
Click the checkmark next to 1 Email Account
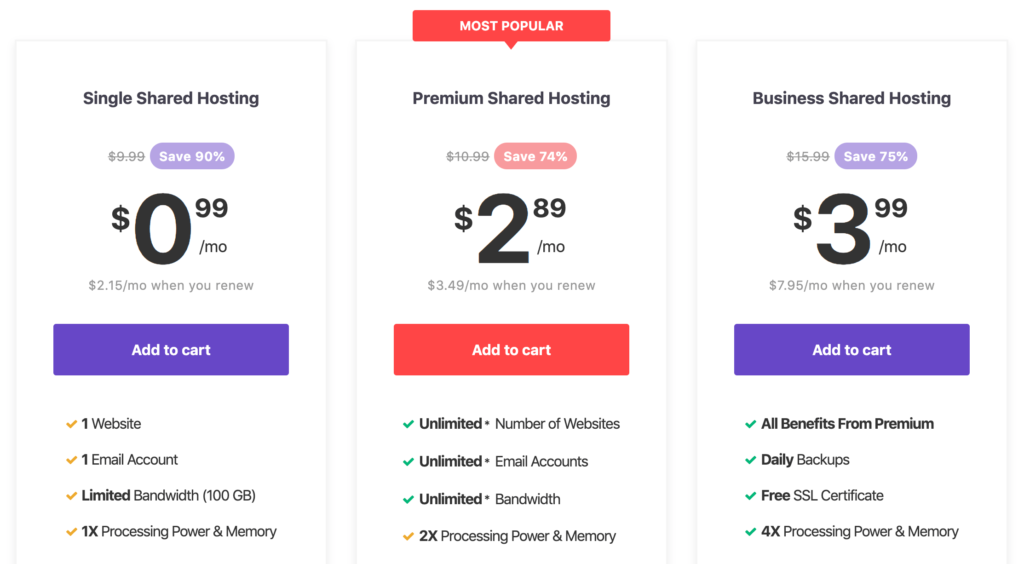pyautogui.click(x=72, y=460)
